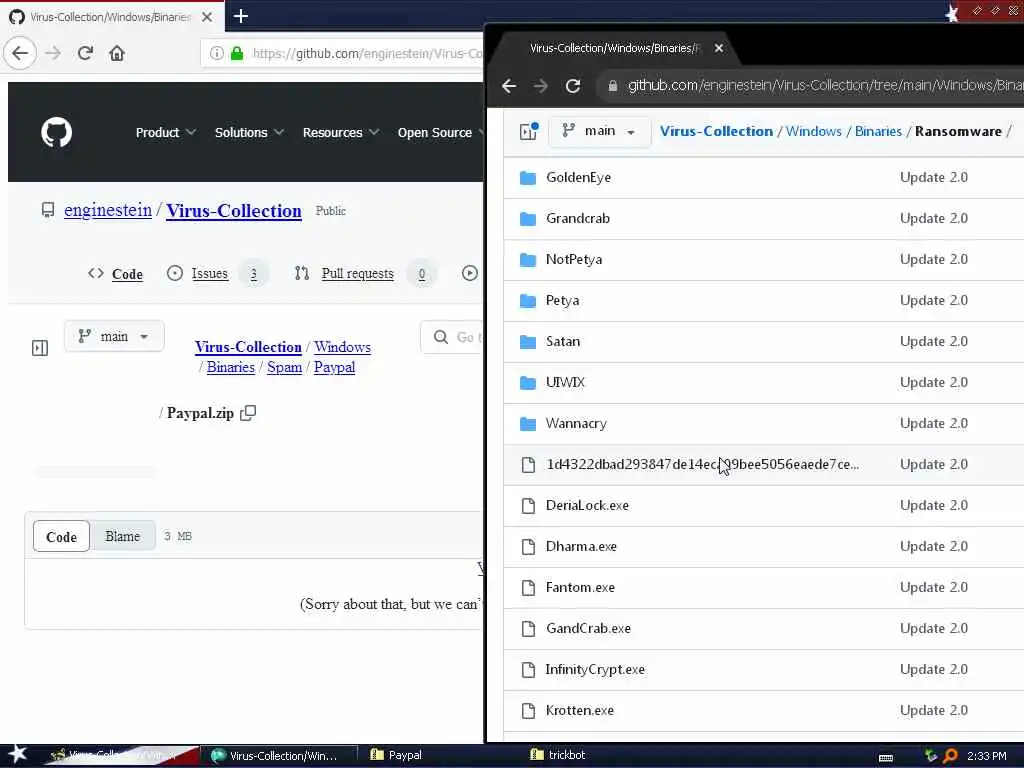
Task: Click the search icon in Go to file
Action: point(441,337)
